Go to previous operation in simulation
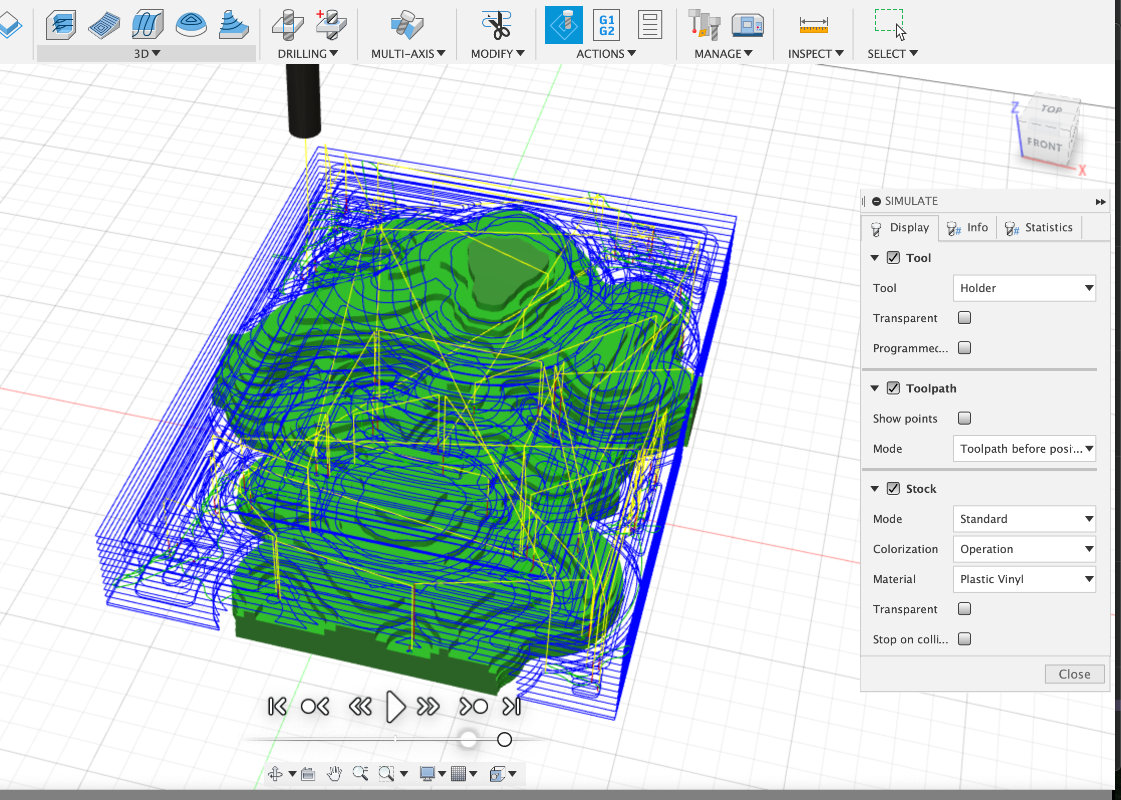The image size is (1121, 800). click(x=315, y=707)
